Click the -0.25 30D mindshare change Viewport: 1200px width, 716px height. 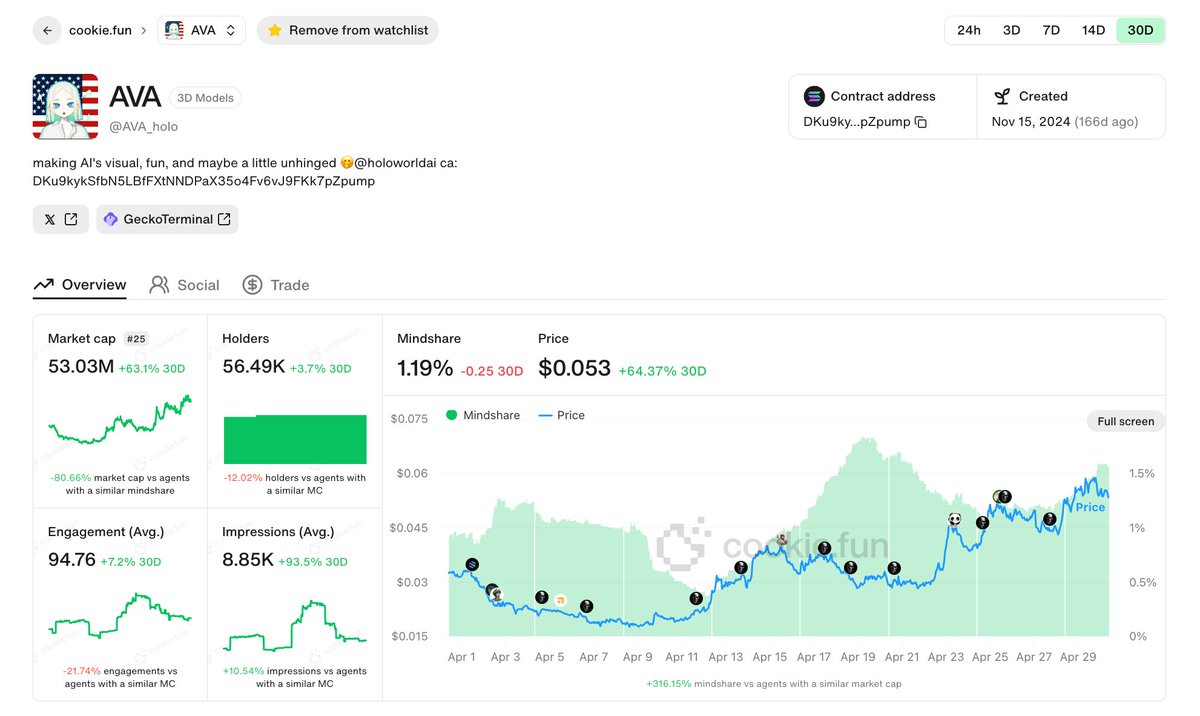tap(492, 371)
